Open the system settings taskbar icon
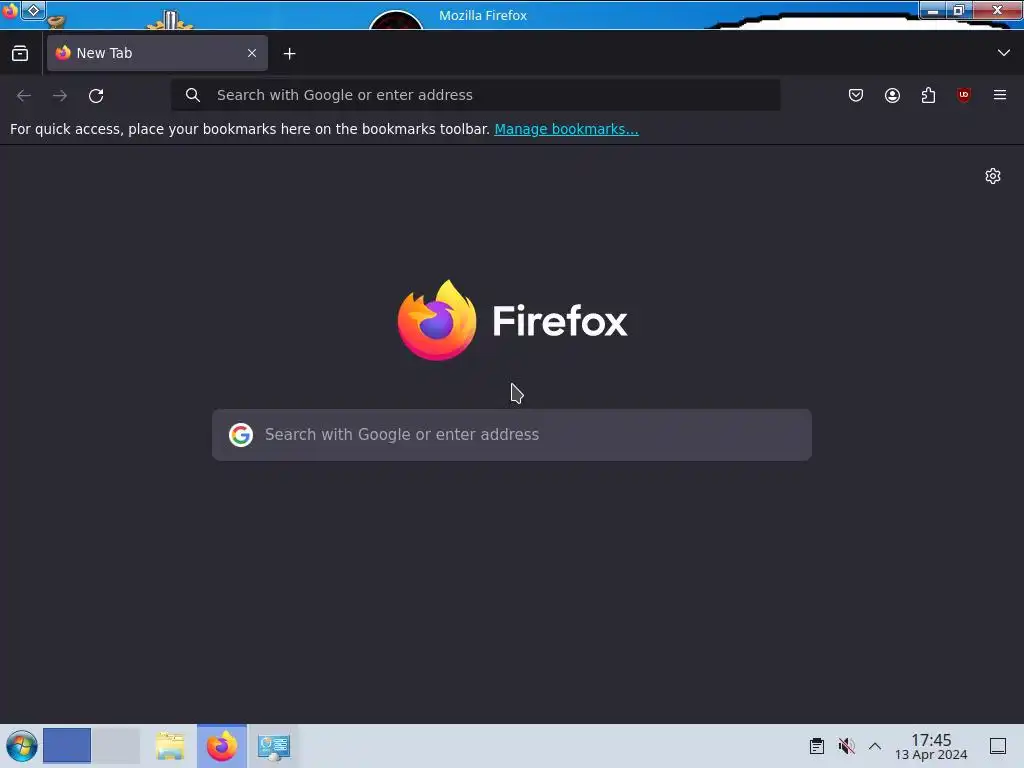This screenshot has width=1024, height=768. [274, 746]
